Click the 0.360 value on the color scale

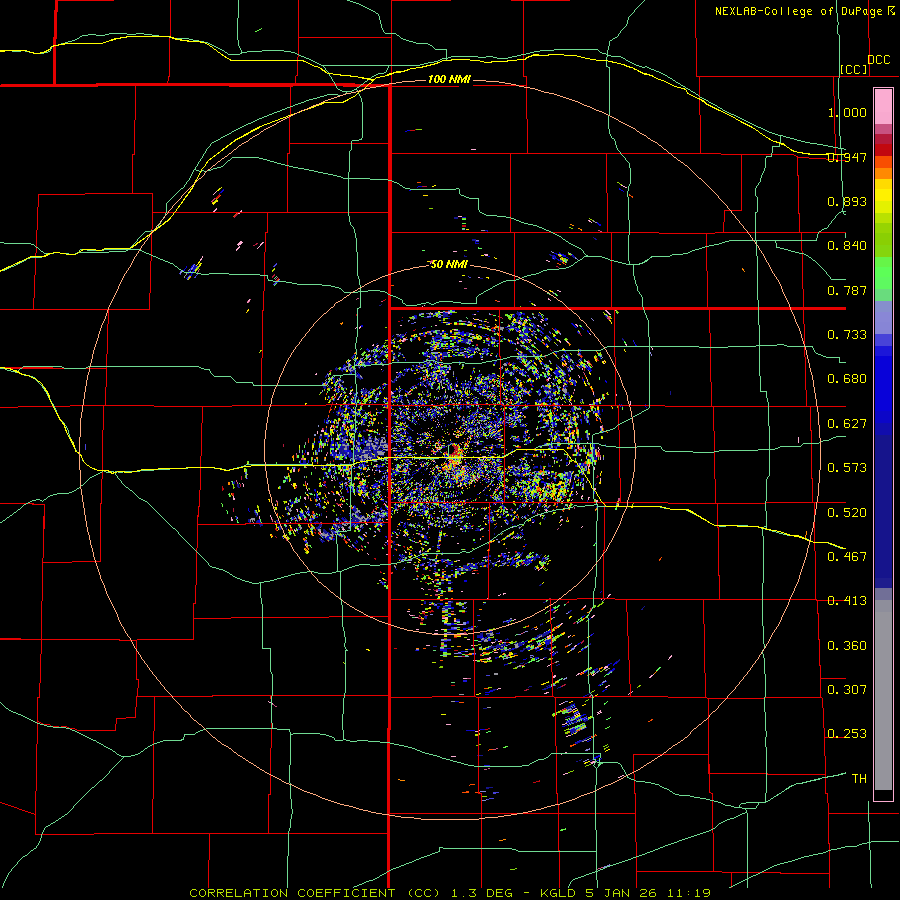coord(847,646)
